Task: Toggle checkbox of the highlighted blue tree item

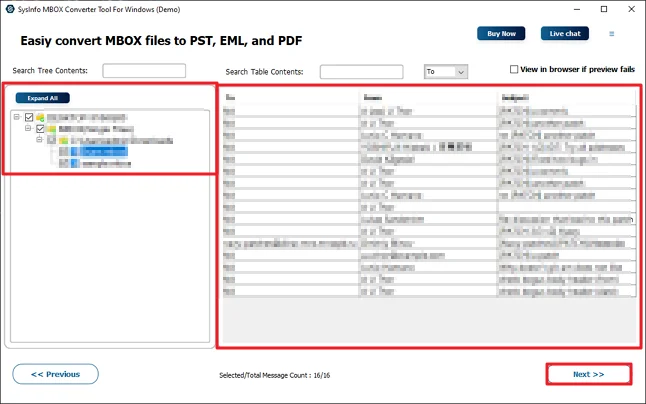Action: pos(63,152)
